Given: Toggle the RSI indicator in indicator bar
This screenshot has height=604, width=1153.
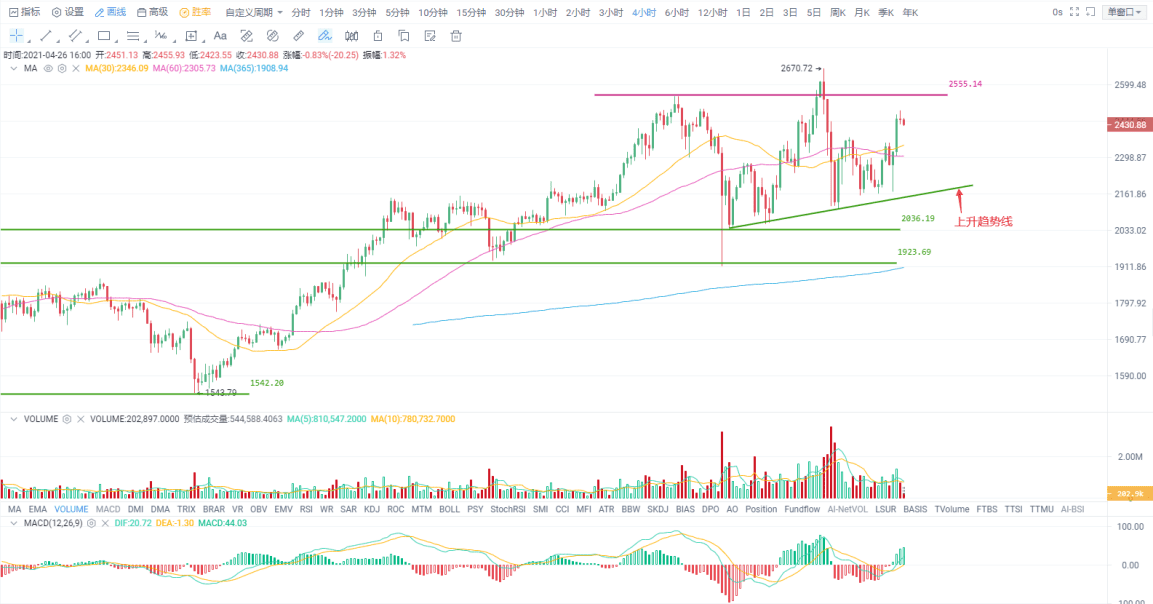Looking at the screenshot, I should (306, 509).
